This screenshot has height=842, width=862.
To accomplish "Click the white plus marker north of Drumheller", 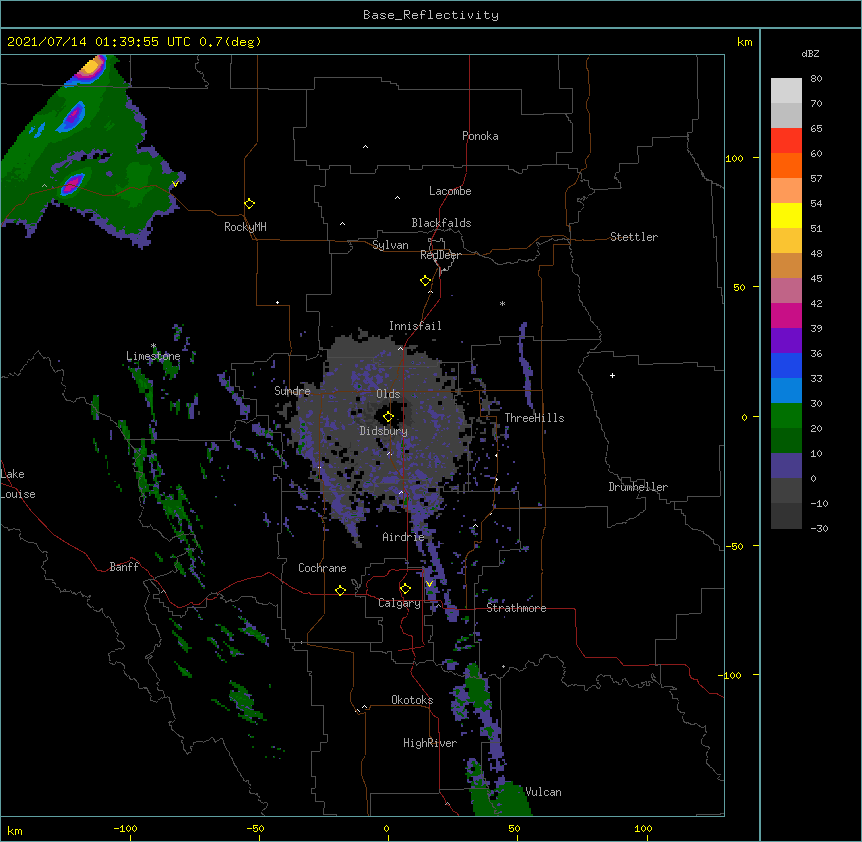I will (x=612, y=375).
